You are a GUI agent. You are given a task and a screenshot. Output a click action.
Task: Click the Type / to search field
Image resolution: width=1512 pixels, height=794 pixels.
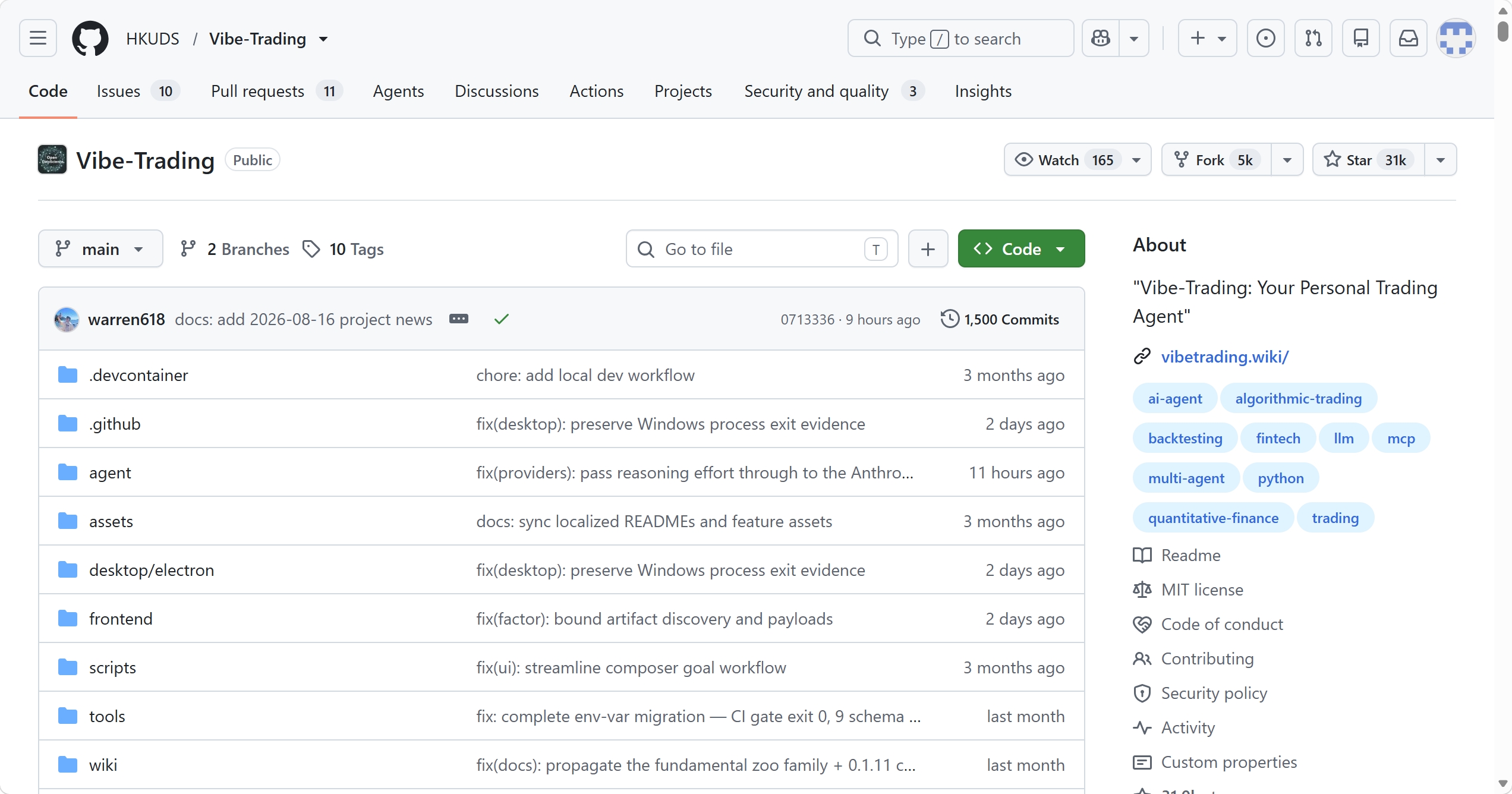pyautogui.click(x=960, y=39)
